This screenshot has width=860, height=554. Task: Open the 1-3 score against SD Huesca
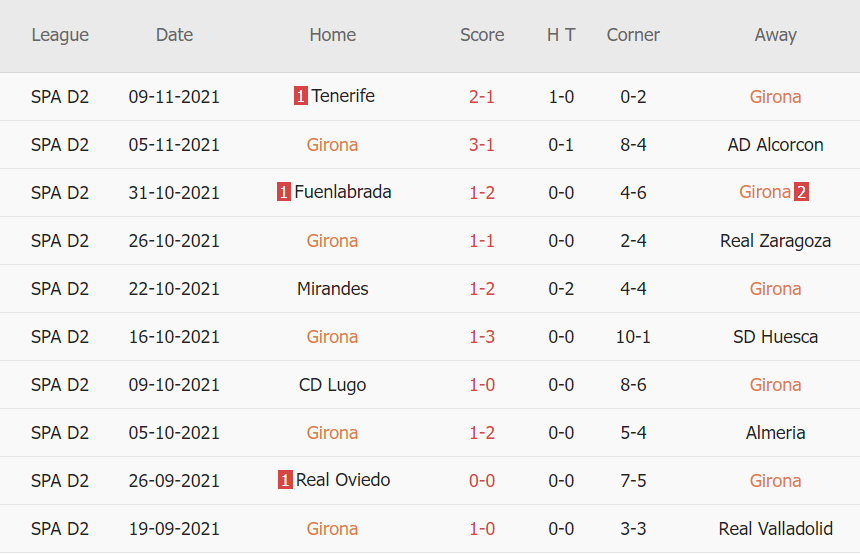point(482,336)
